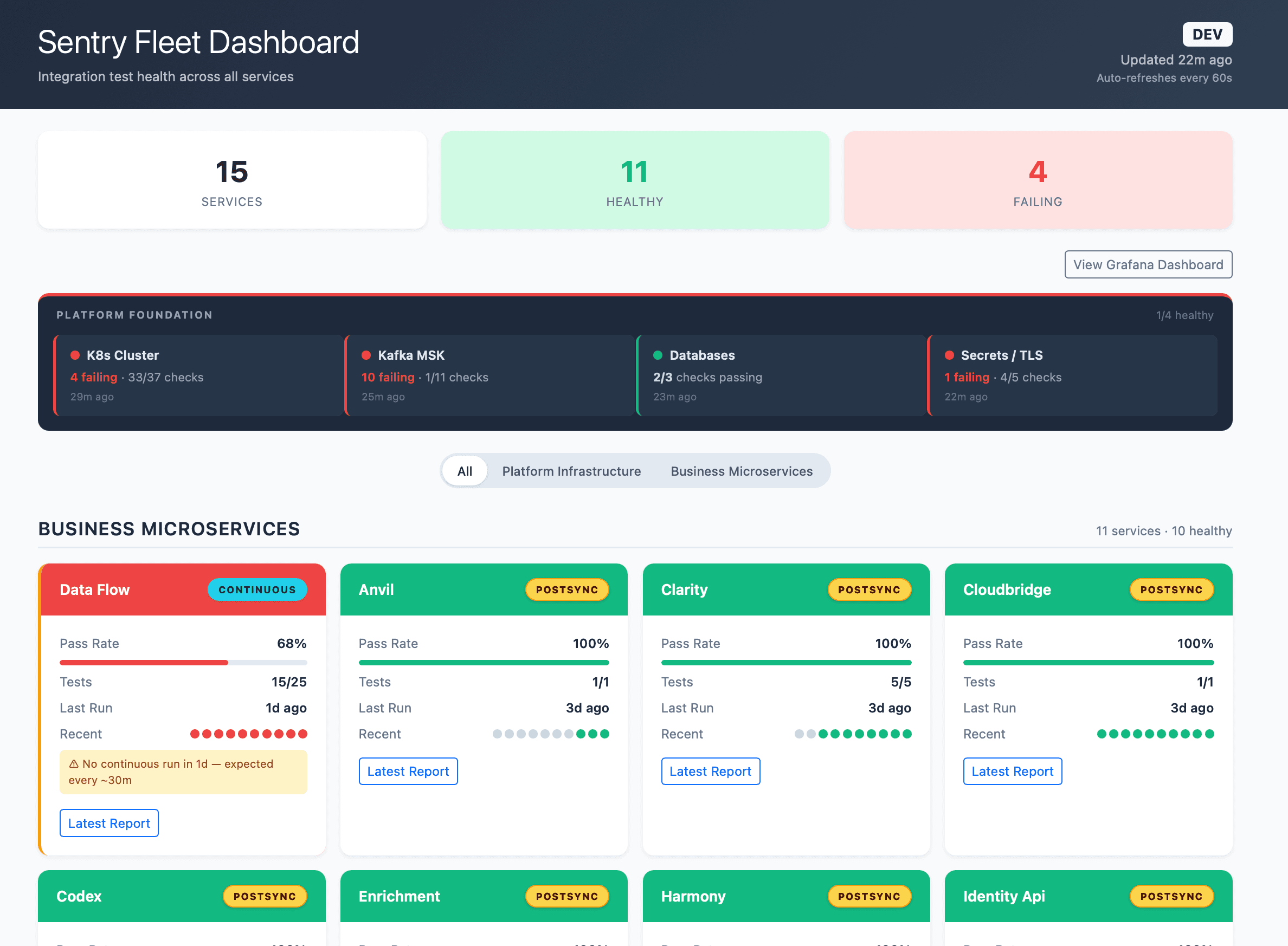Click the POSTSYNC badge on Clarity
This screenshot has height=946, width=1288.
pos(869,589)
